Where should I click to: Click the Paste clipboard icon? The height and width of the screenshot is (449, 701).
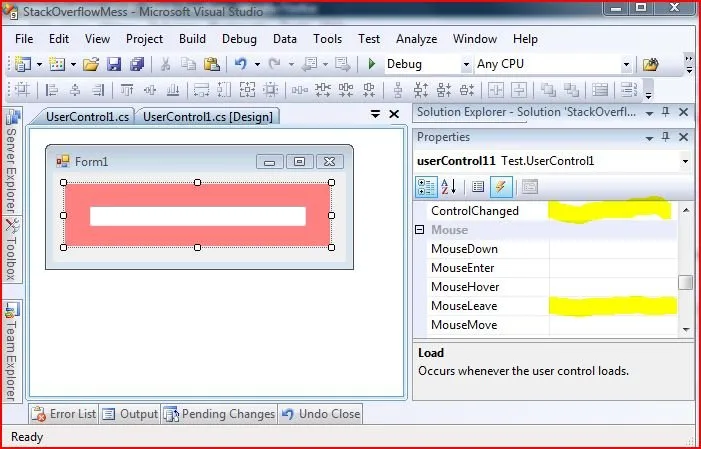click(x=211, y=64)
